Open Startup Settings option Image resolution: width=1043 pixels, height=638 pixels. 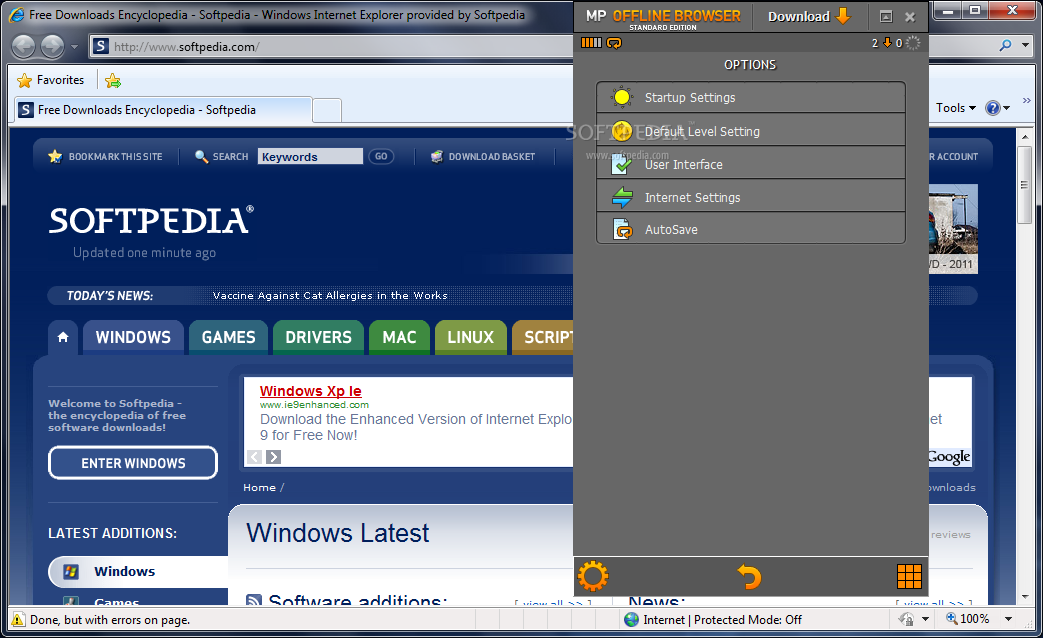click(x=750, y=97)
